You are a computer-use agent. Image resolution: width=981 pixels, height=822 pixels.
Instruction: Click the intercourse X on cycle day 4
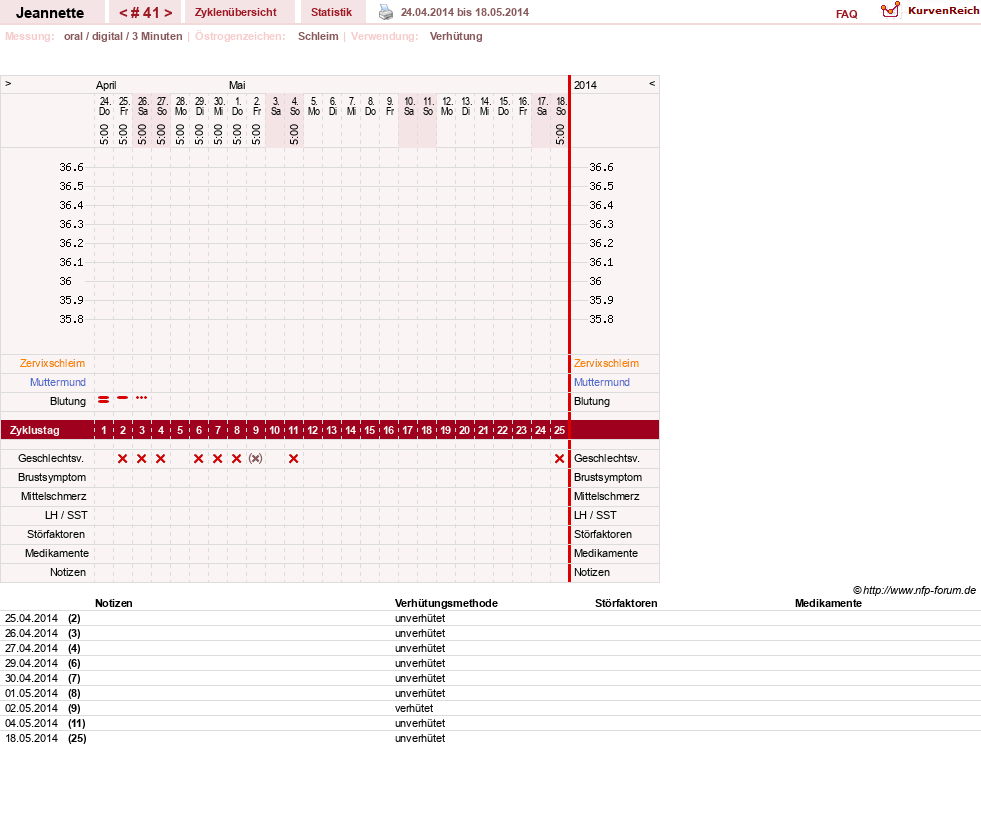pyautogui.click(x=161, y=459)
